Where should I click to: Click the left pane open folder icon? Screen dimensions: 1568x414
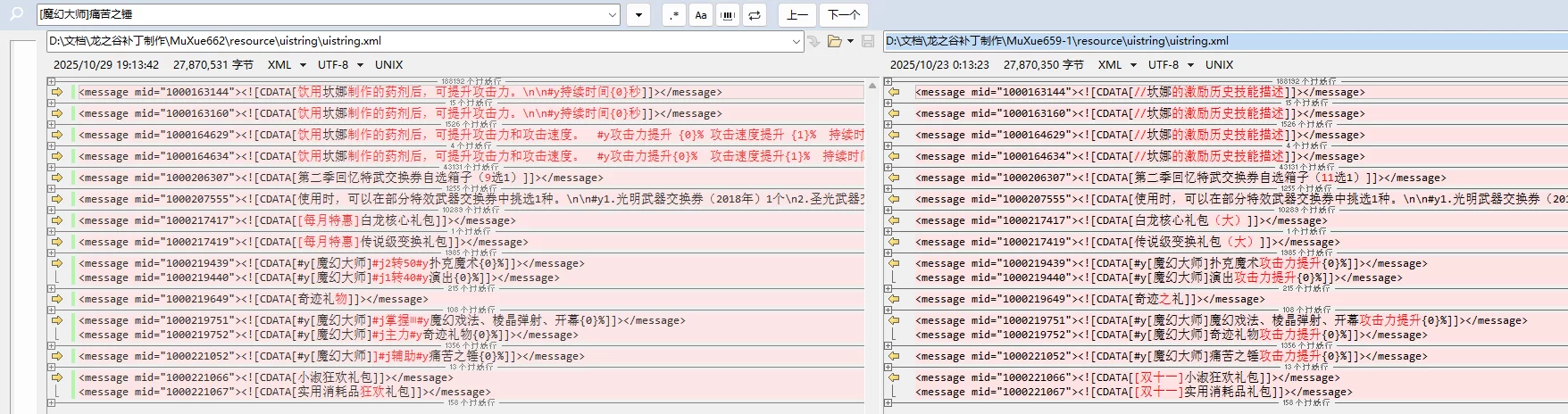(x=835, y=41)
